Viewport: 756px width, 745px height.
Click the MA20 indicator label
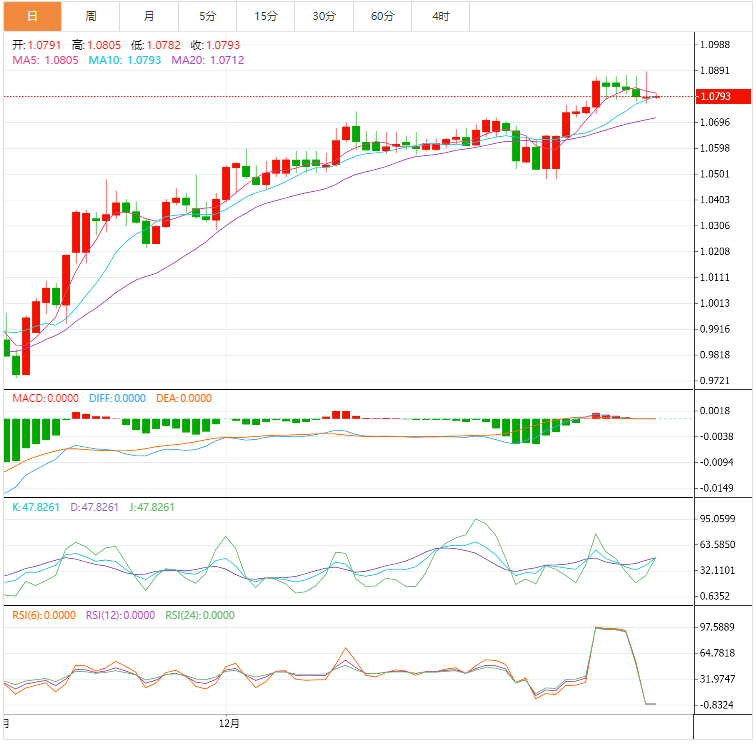click(x=207, y=60)
